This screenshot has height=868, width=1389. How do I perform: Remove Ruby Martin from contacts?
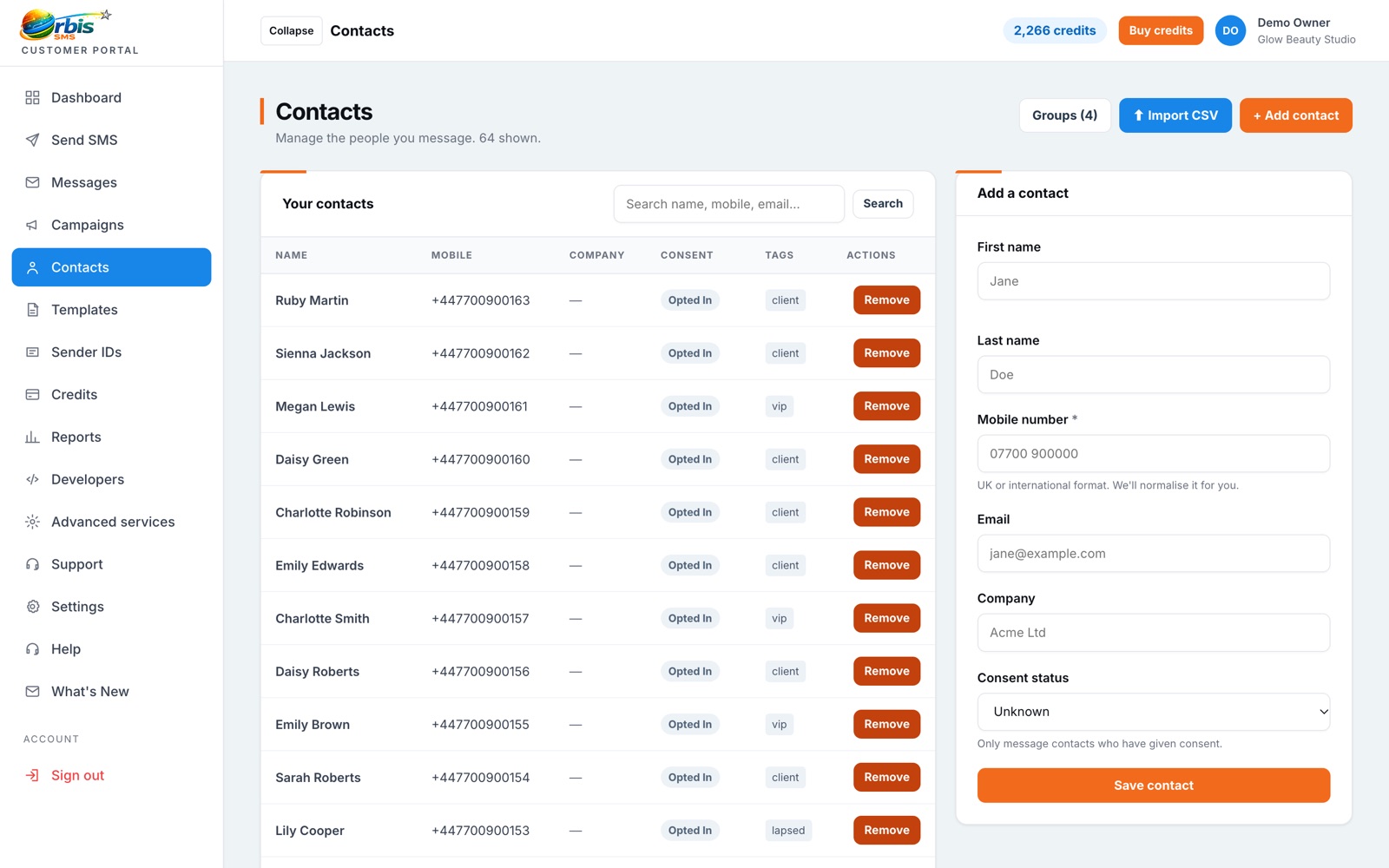coord(886,300)
